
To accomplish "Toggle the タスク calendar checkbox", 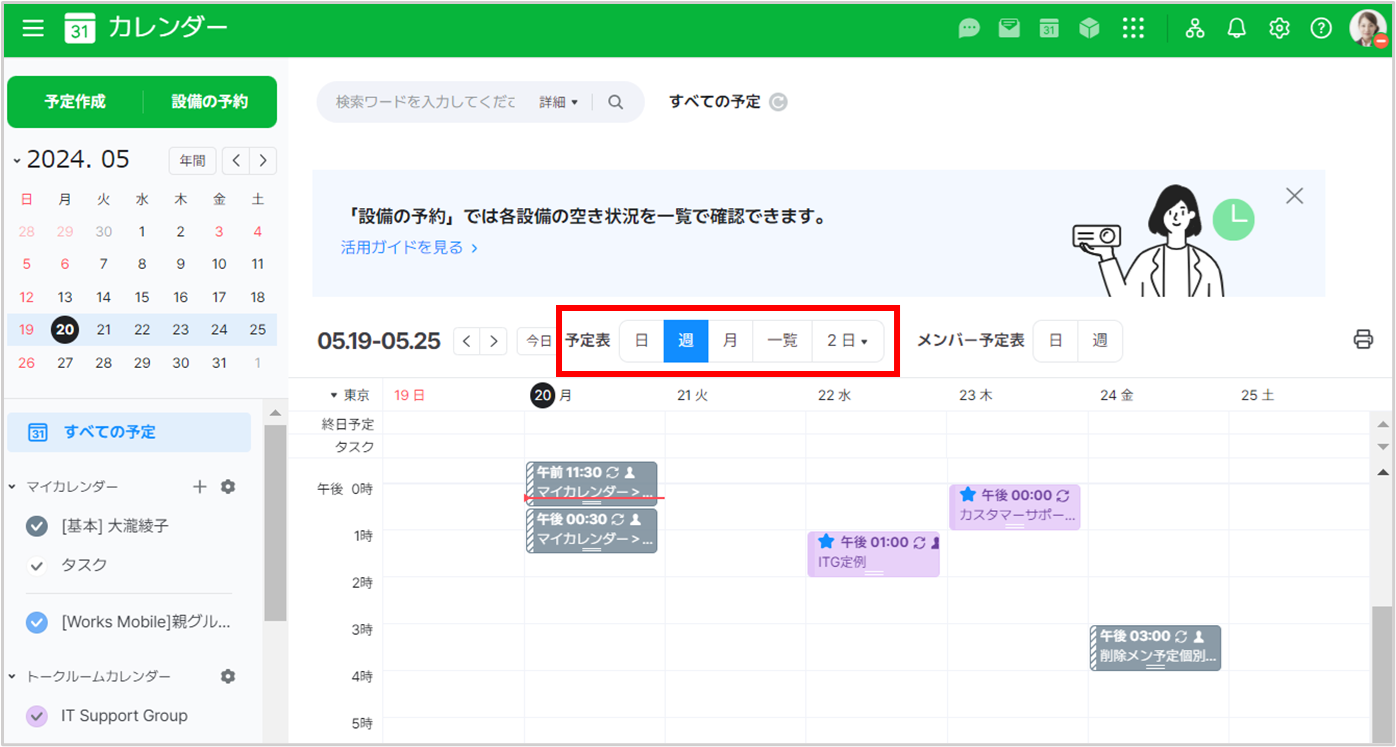I will (37, 565).
